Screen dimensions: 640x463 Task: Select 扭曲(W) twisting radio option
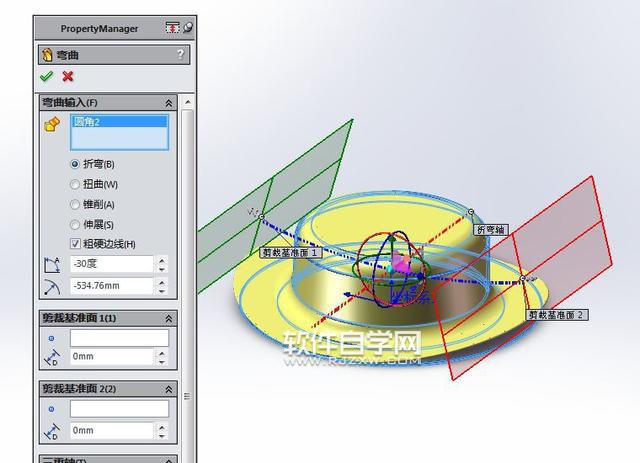pyautogui.click(x=75, y=184)
